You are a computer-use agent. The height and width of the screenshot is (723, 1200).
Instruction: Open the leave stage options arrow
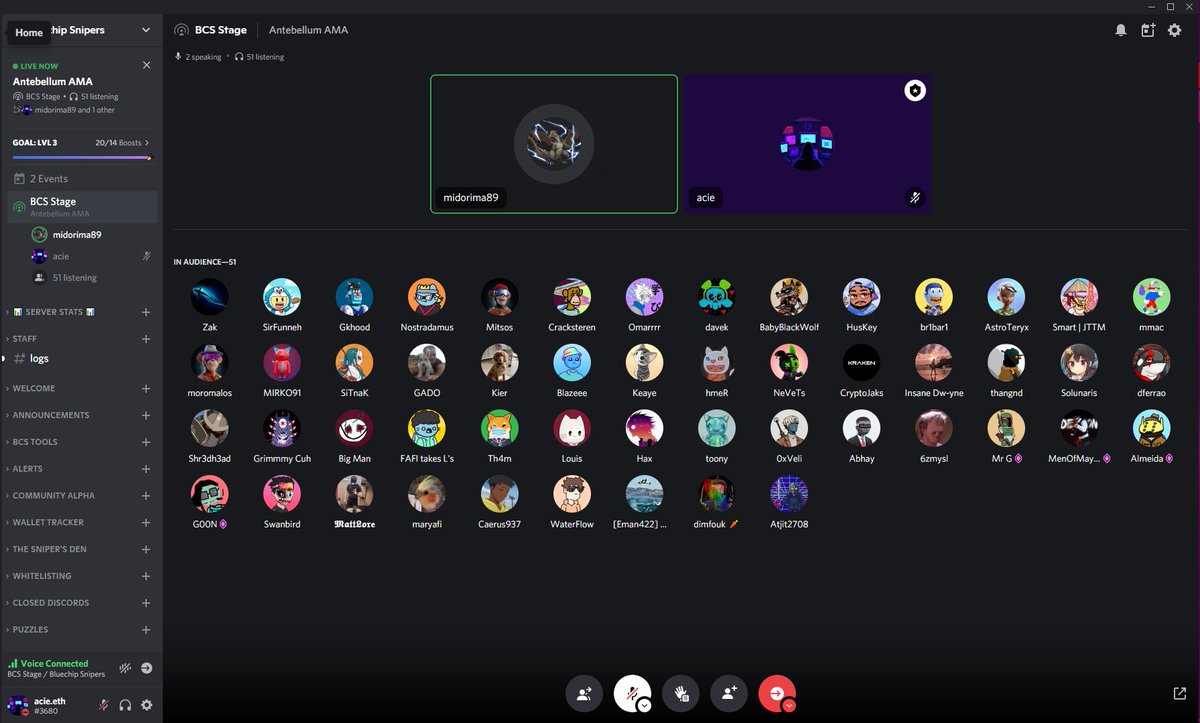(789, 705)
